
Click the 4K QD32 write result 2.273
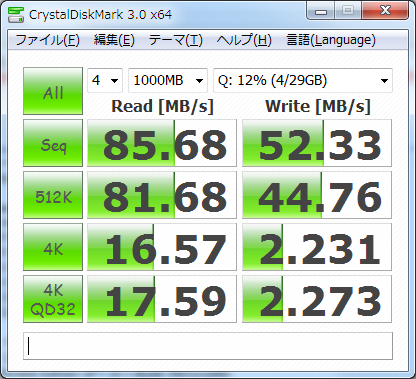pos(317,299)
